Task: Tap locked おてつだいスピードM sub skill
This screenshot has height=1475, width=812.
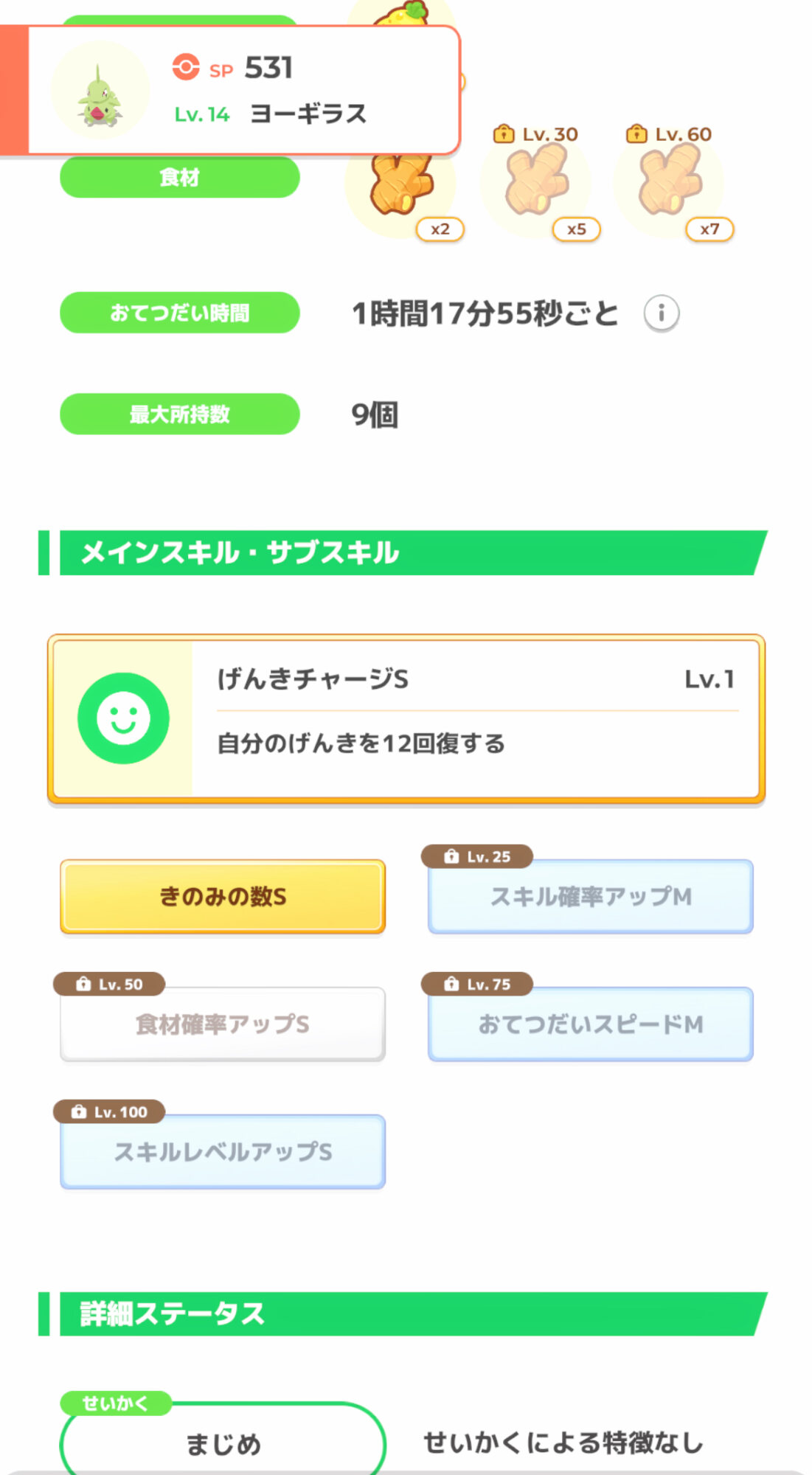Action: [590, 1024]
